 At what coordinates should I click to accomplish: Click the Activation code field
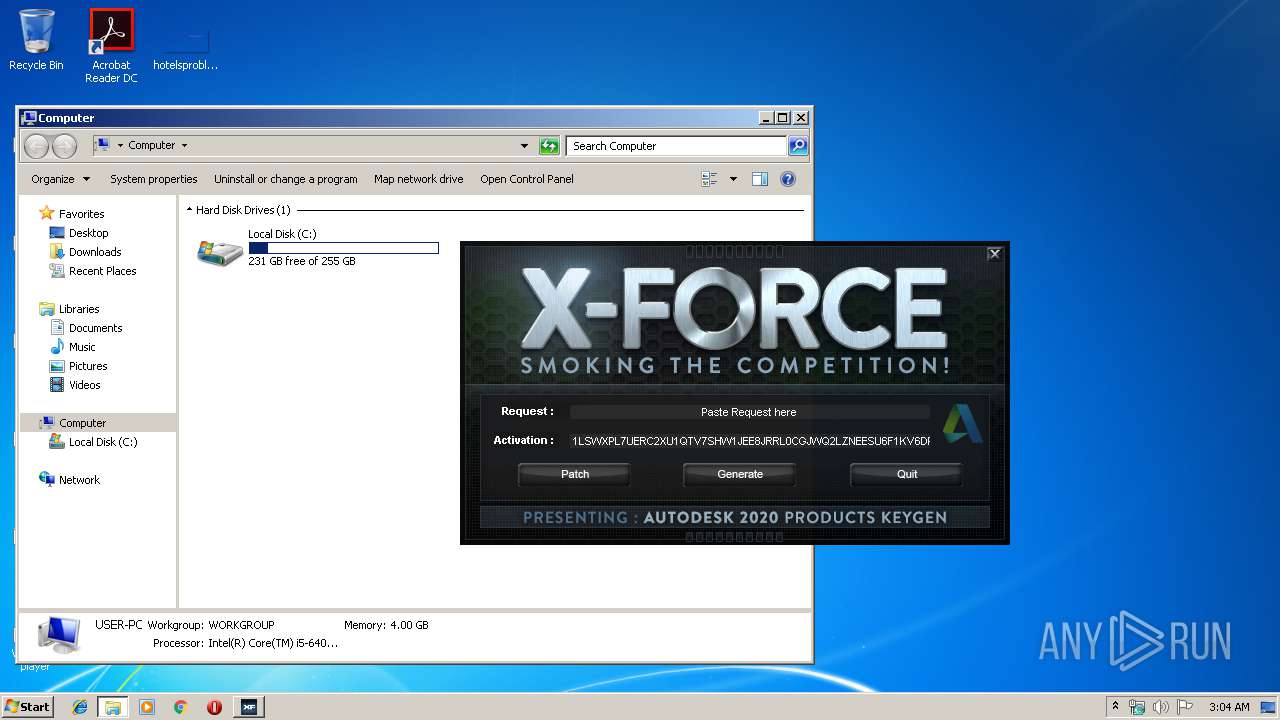tap(749, 441)
